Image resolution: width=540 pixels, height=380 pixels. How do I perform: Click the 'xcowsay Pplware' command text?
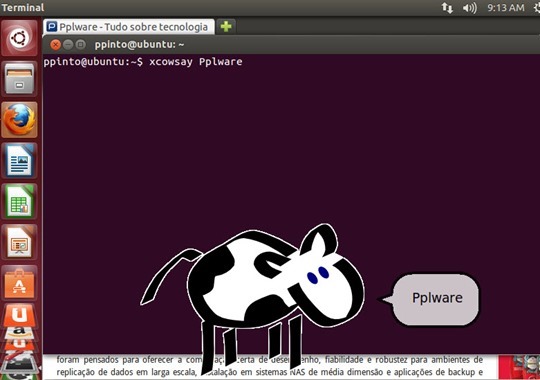pos(196,62)
